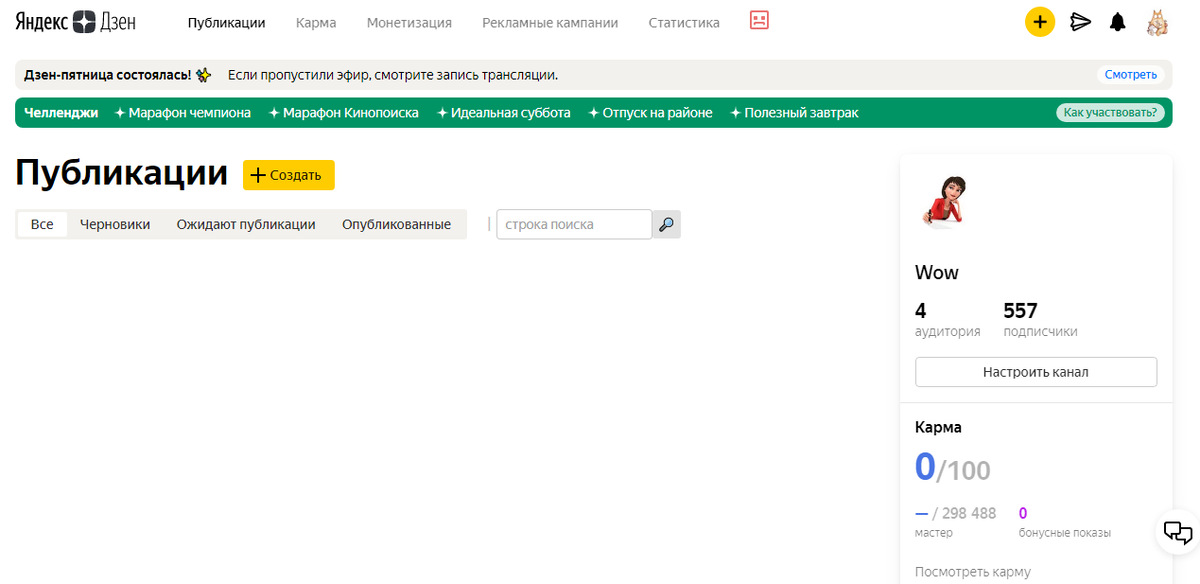This screenshot has width=1200, height=584.
Task: Focus the строка поиска input field
Action: pyautogui.click(x=574, y=225)
